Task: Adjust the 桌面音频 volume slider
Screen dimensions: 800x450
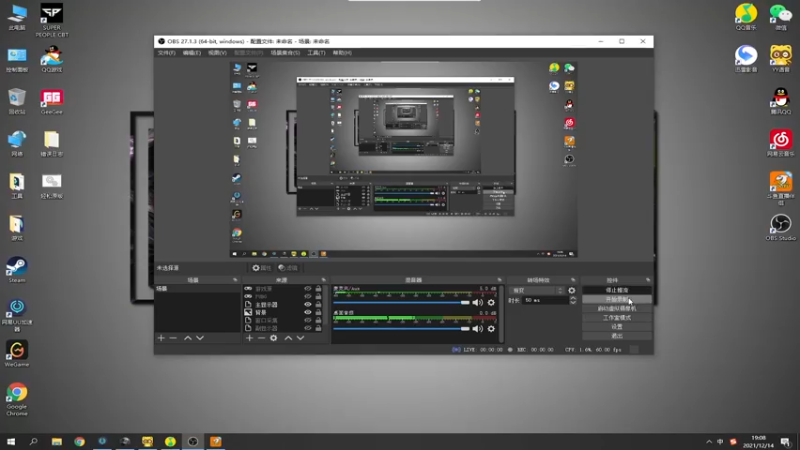Action: tap(402, 329)
